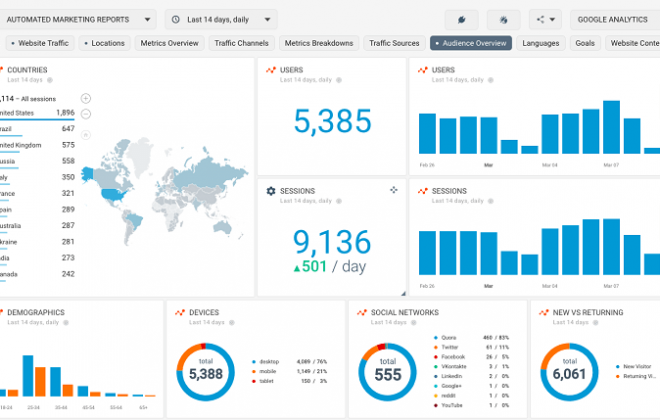Zoom in on the countries map
Viewport: 660px width, 420px height.
pos(86,98)
